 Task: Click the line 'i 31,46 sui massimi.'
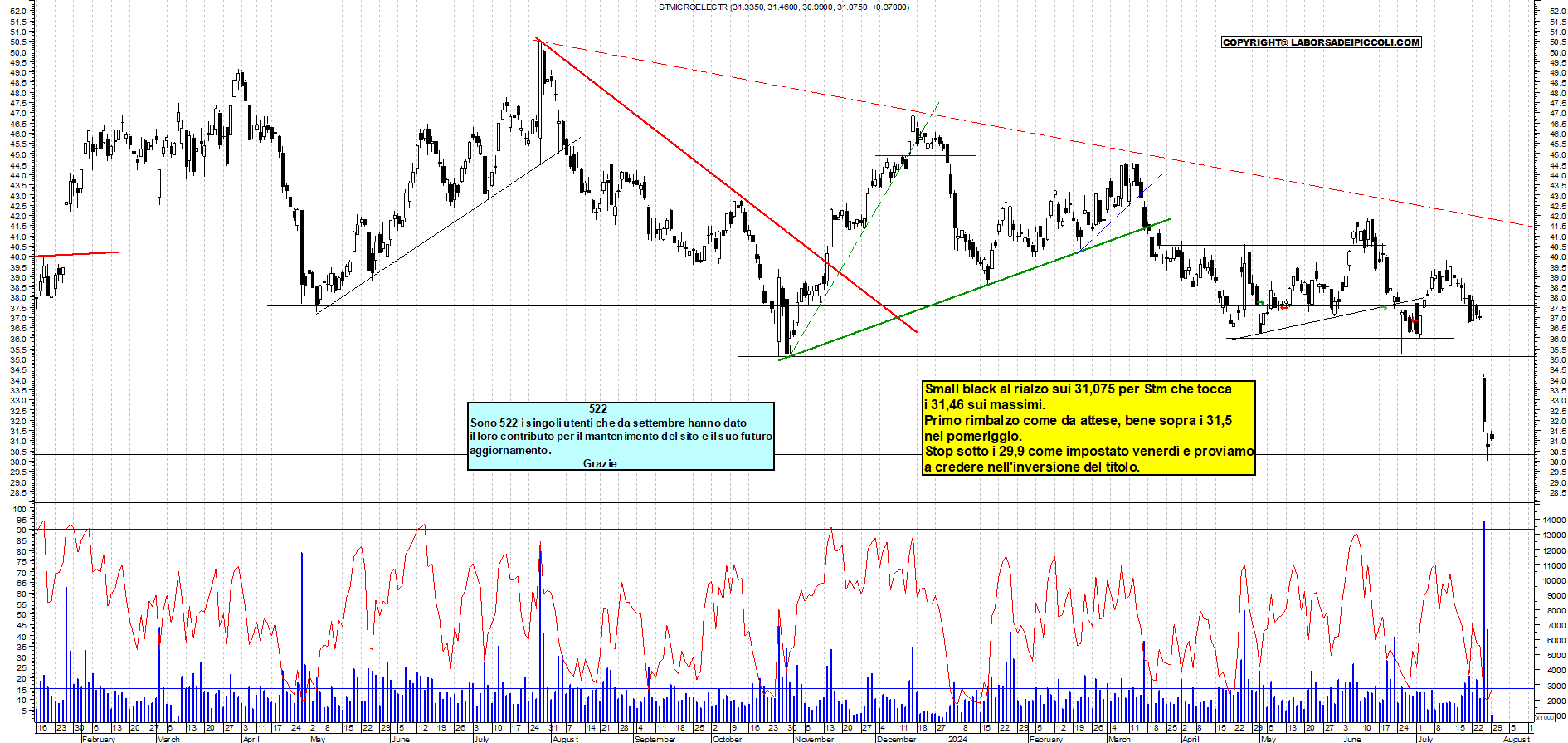pyautogui.click(x=985, y=404)
